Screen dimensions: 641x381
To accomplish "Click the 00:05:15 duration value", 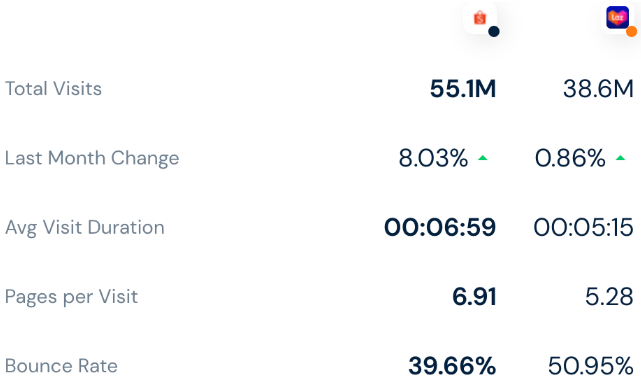I will click(x=584, y=227).
